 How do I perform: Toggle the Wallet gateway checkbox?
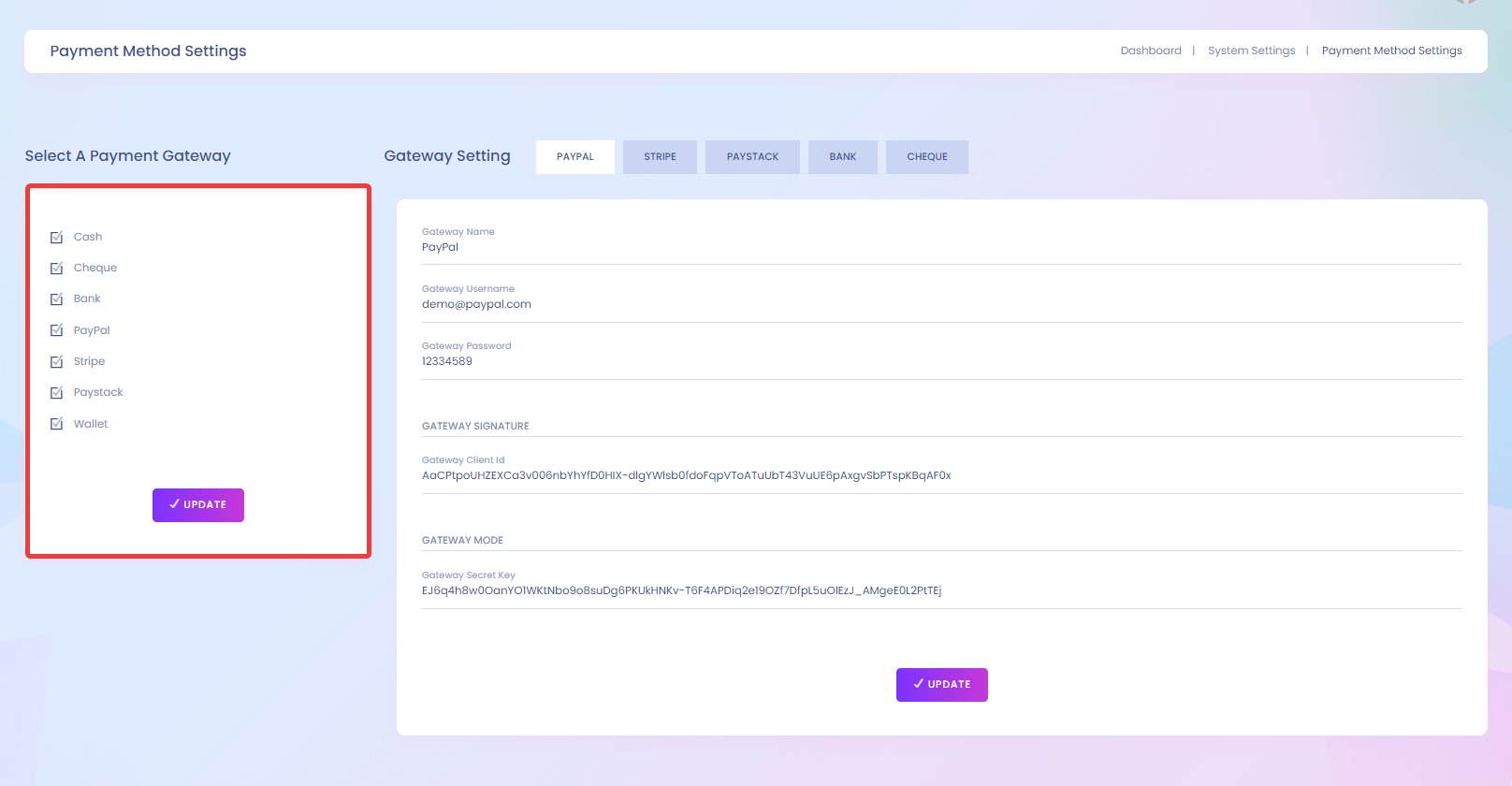[56, 424]
